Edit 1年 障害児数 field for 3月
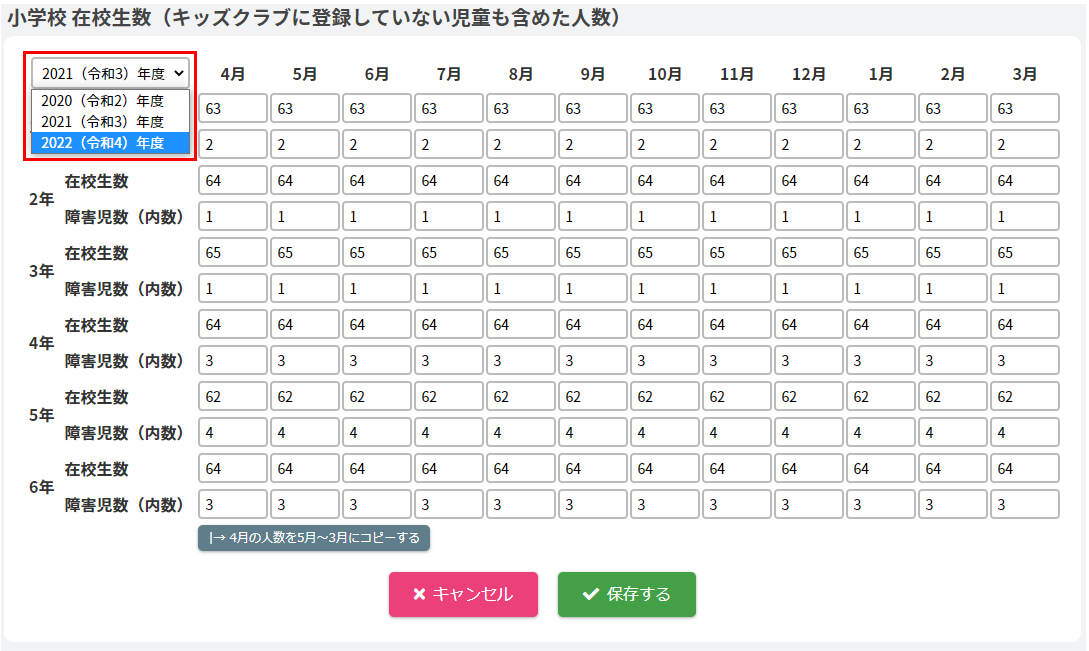This screenshot has width=1089, height=651. pos(1024,144)
